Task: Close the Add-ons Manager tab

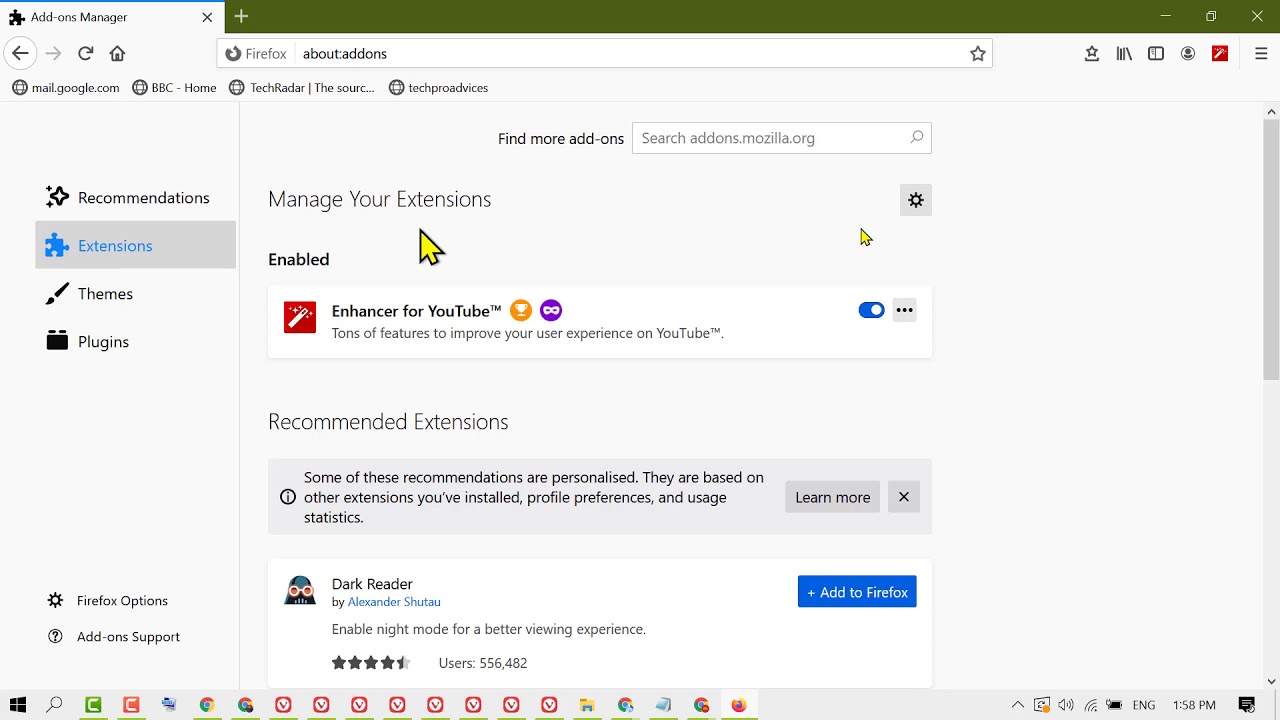Action: click(207, 17)
